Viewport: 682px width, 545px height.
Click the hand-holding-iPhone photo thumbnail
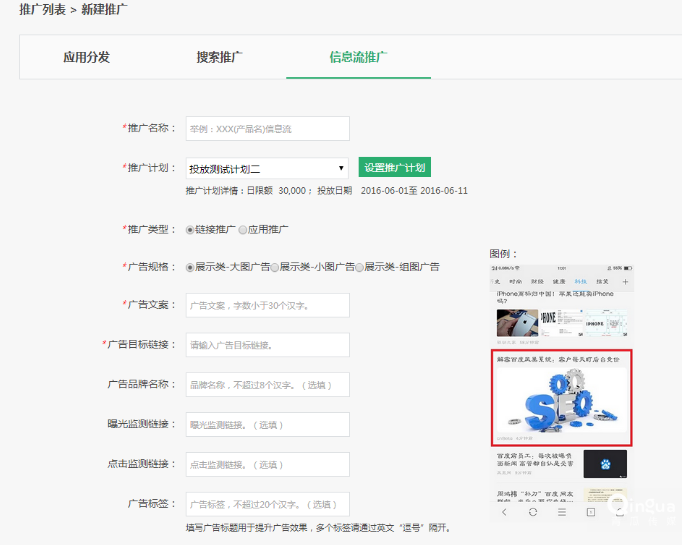click(517, 323)
